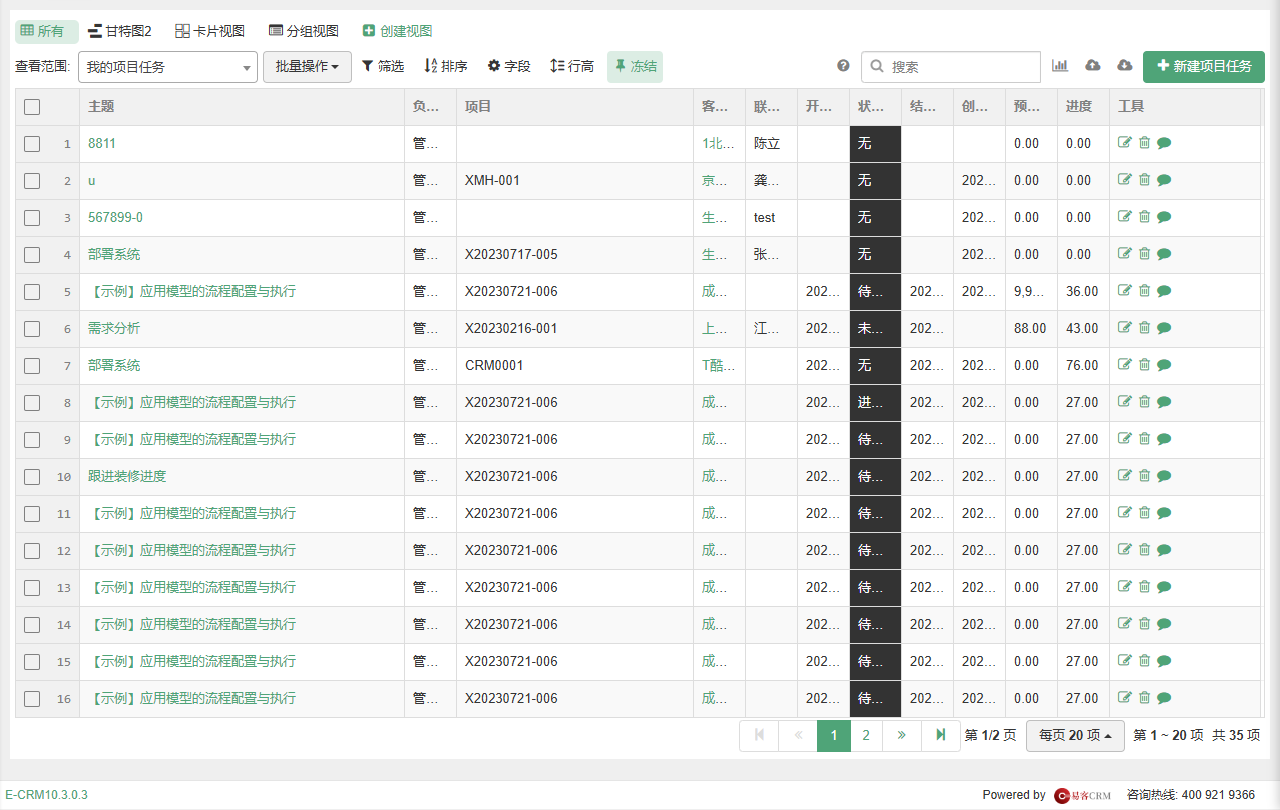Check the box for row 1
The height and width of the screenshot is (810, 1280).
pos(32,143)
